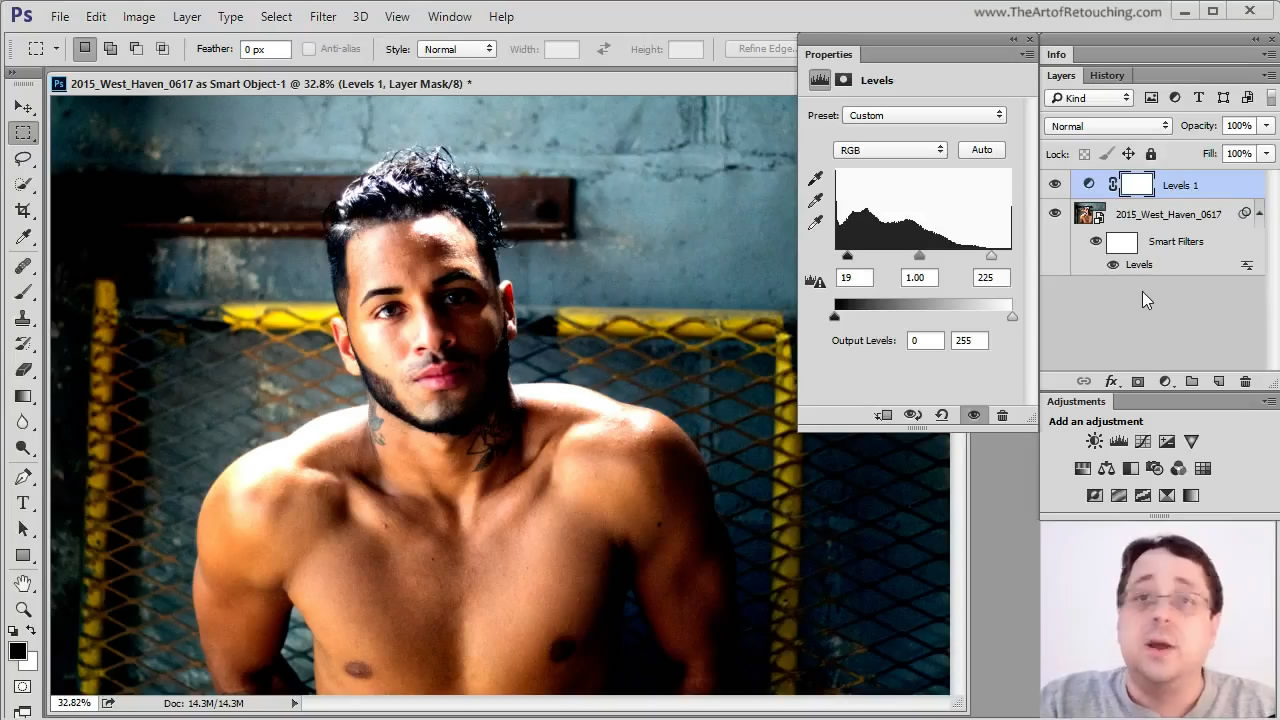The height and width of the screenshot is (720, 1280).
Task: Select the Zoom tool
Action: [x=23, y=609]
